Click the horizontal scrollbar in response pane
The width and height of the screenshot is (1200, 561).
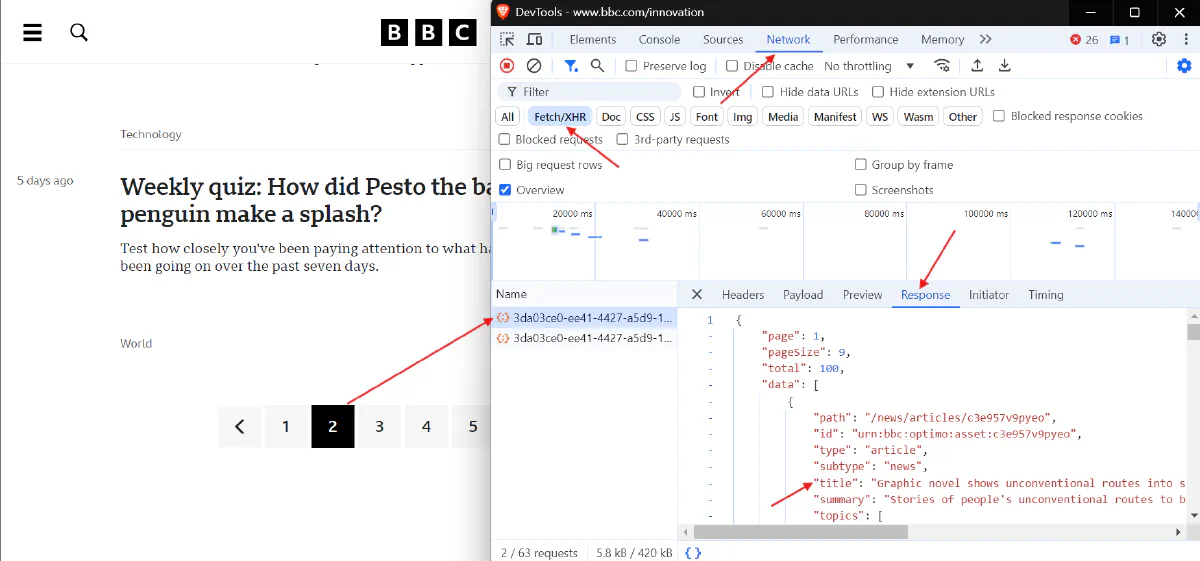coord(900,533)
